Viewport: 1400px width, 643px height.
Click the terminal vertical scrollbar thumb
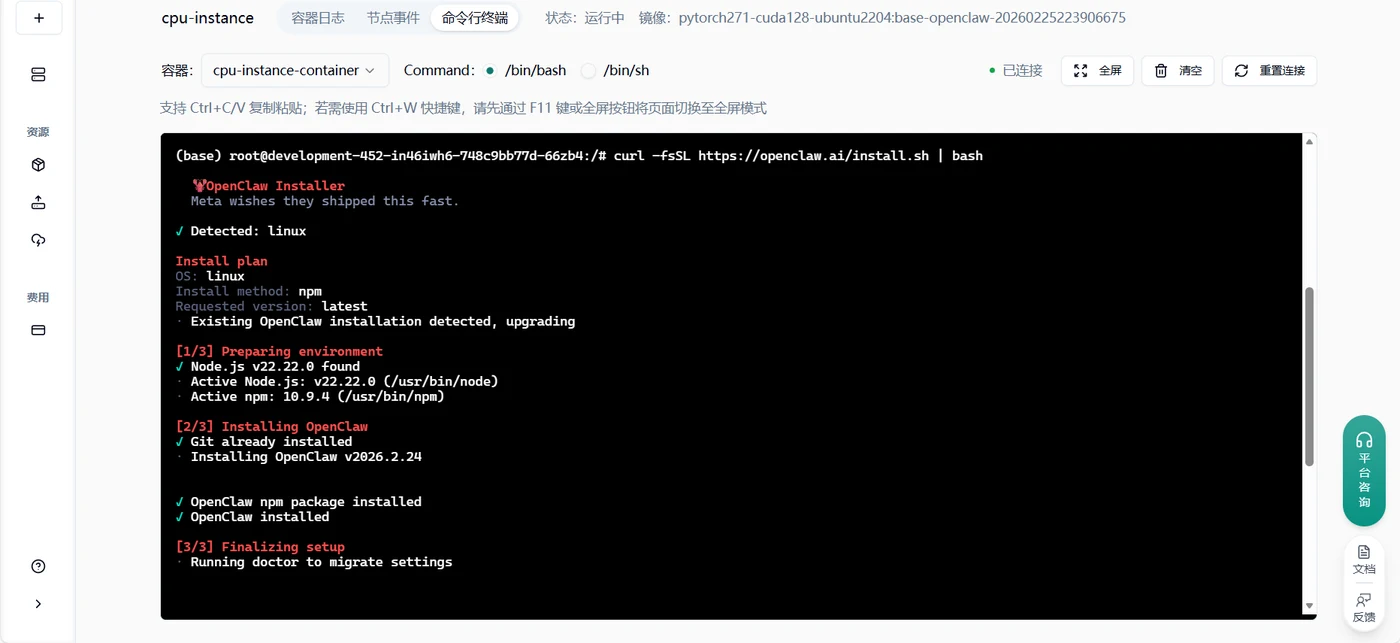tap(1309, 377)
